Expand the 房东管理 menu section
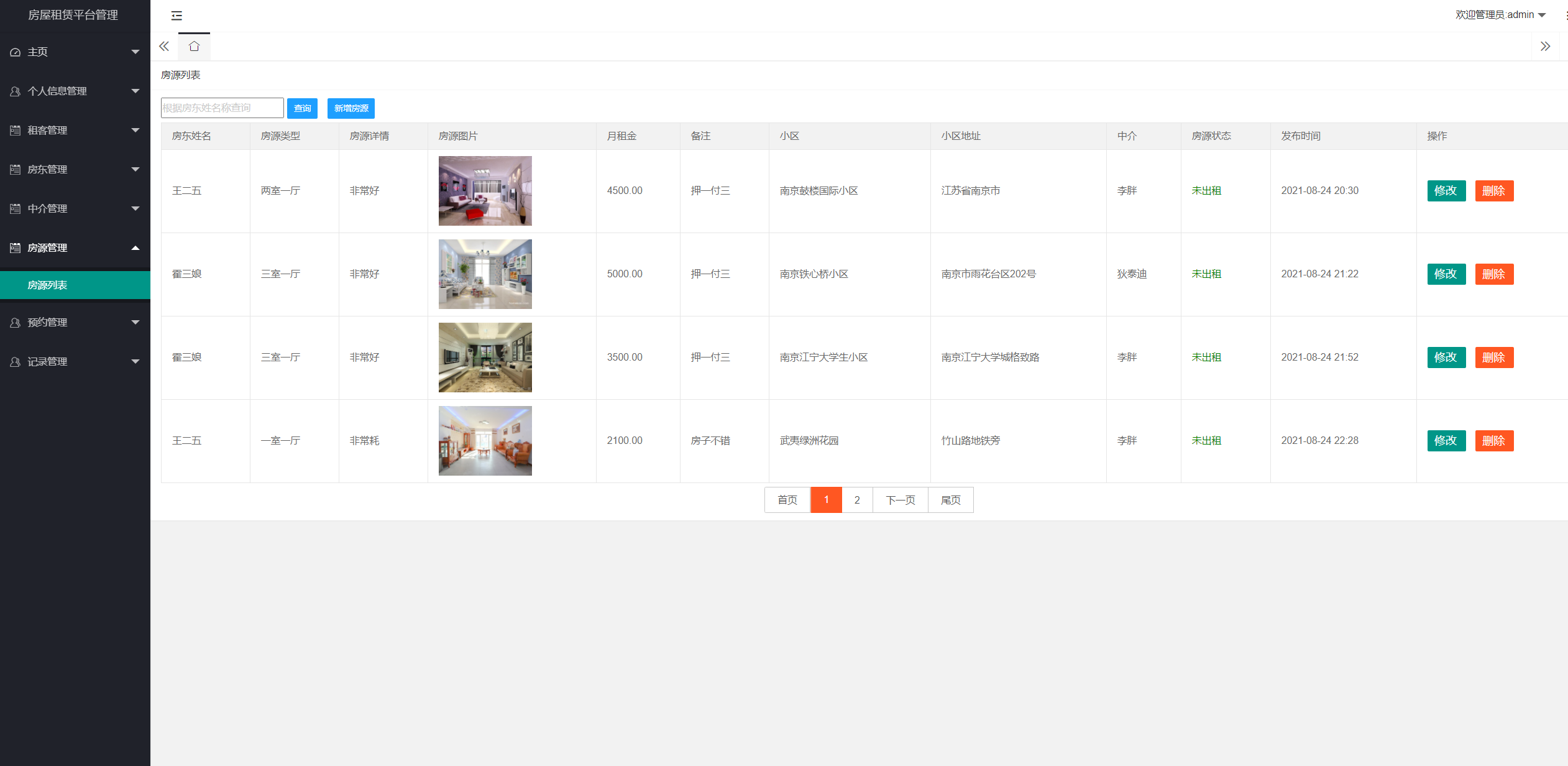The height and width of the screenshot is (766, 1568). tap(75, 169)
